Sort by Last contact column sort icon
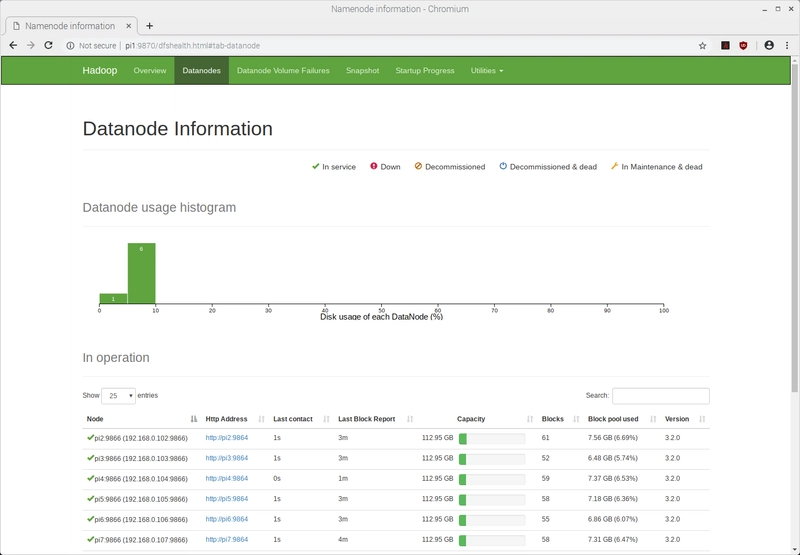Screen dimensions: 800x555 (x=327, y=419)
